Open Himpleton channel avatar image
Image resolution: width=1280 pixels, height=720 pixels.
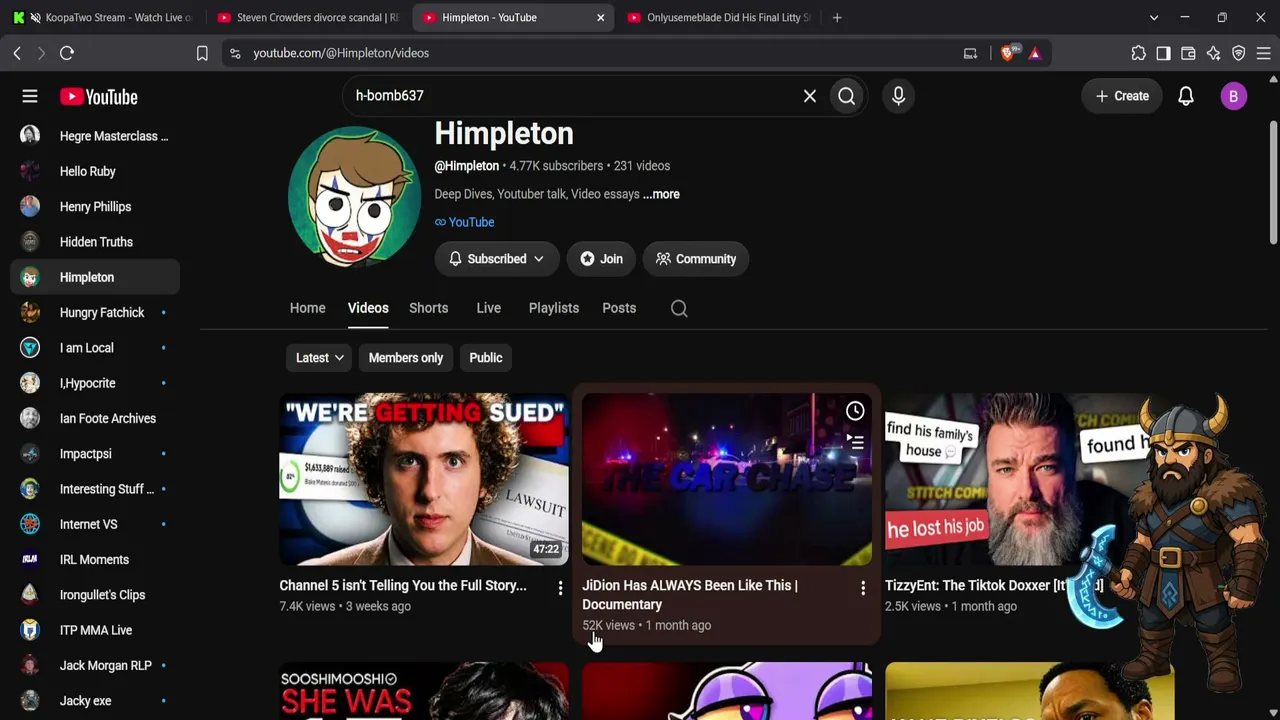point(354,197)
